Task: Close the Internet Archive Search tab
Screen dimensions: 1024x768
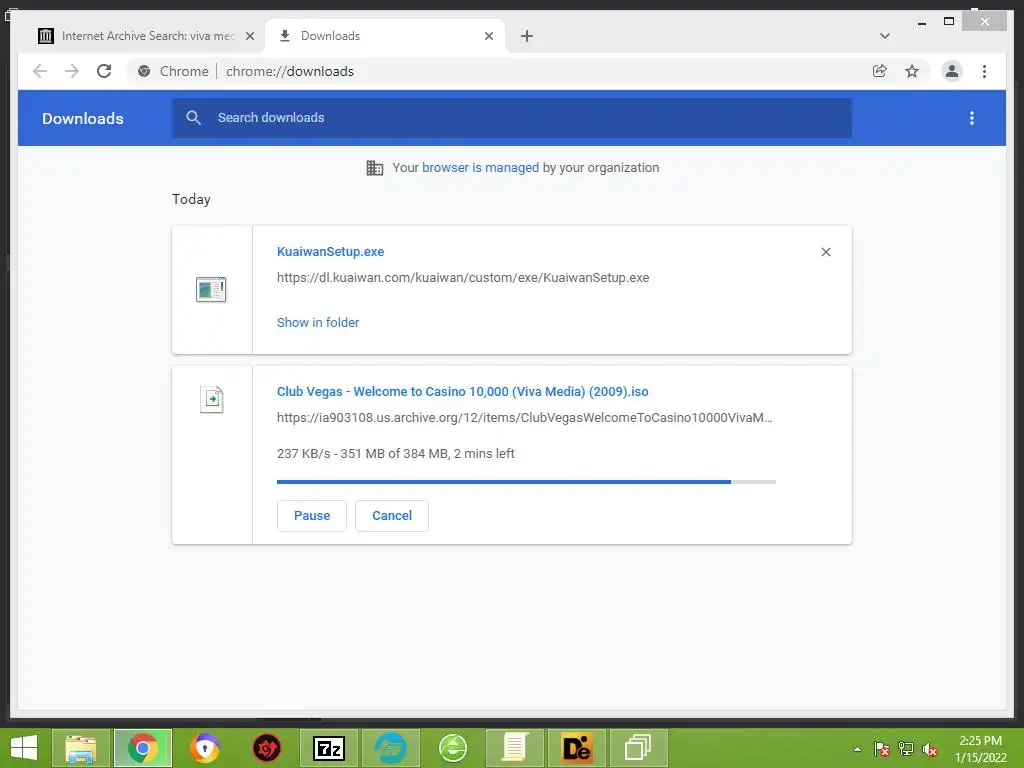Action: tap(249, 36)
